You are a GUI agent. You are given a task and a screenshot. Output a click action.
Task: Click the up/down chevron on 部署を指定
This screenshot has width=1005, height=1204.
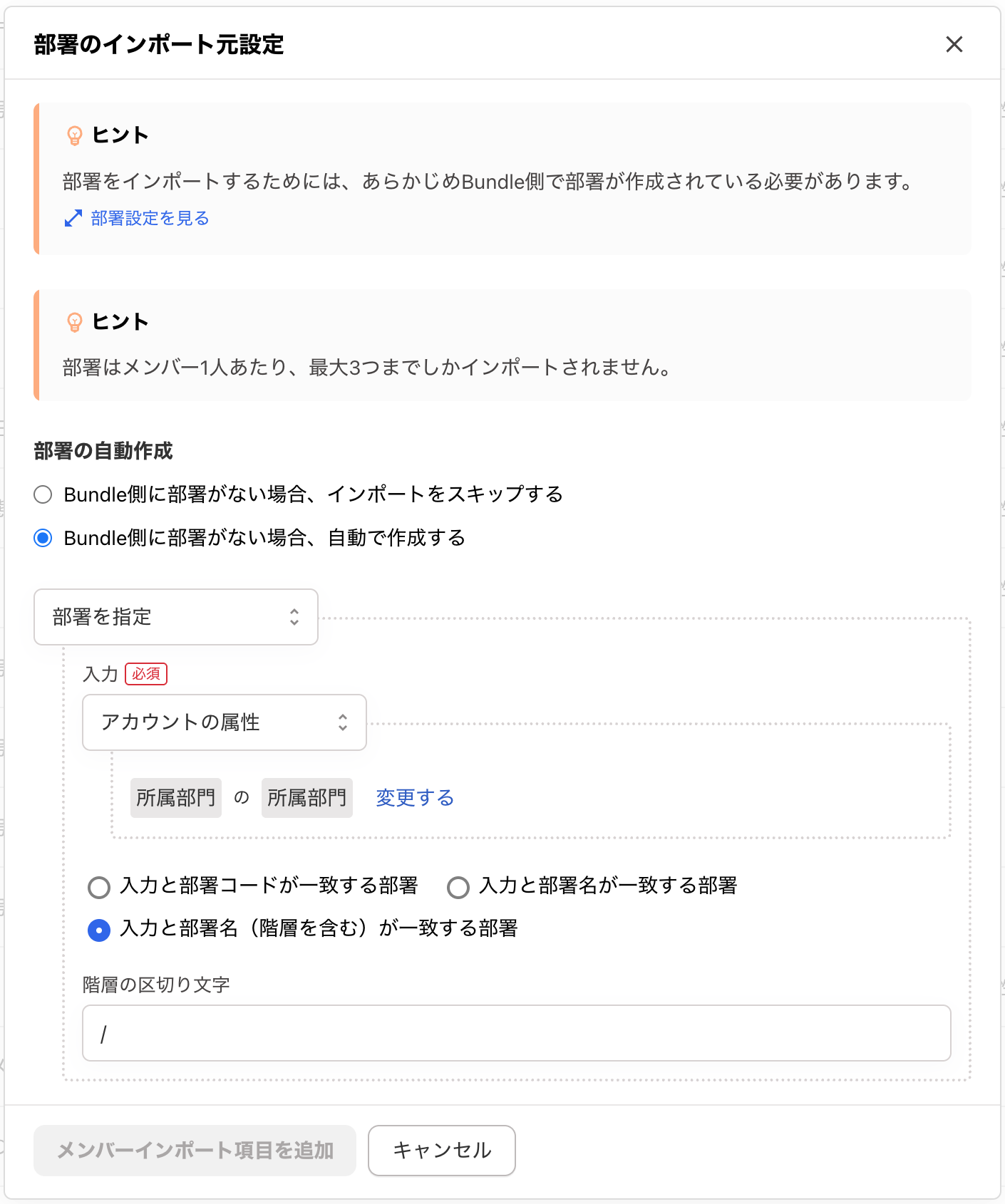coord(294,617)
